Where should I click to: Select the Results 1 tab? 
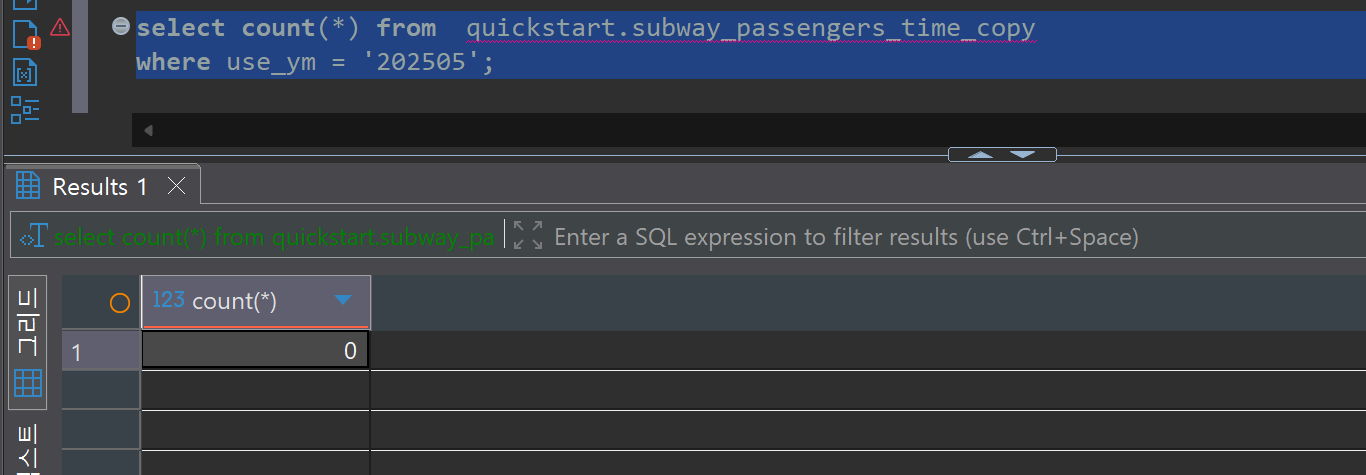99,187
